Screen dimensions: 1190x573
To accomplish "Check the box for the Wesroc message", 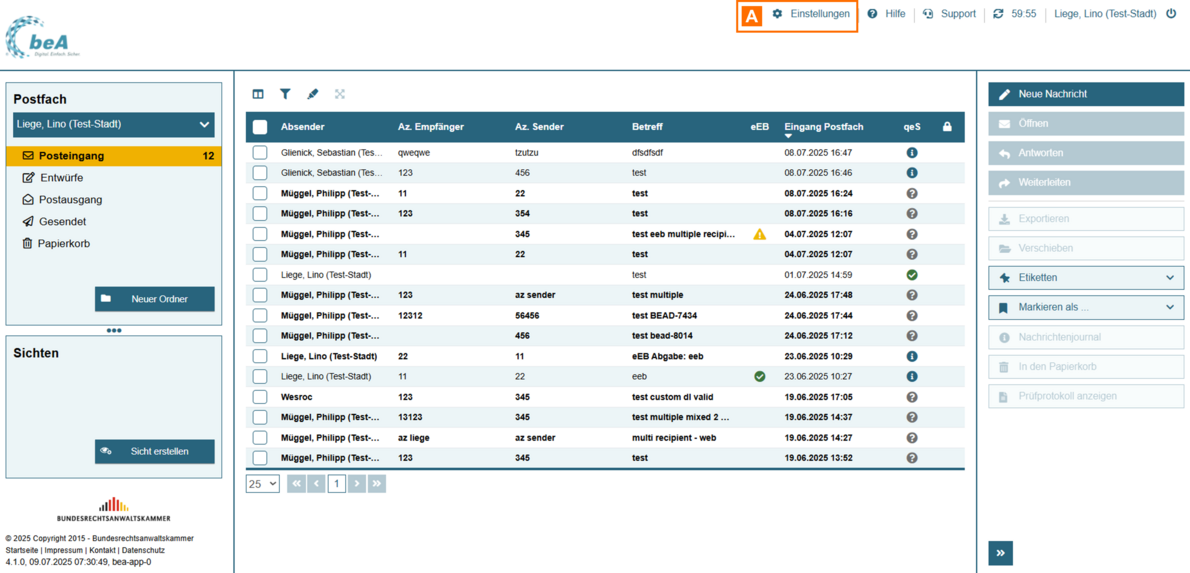I will [260, 397].
